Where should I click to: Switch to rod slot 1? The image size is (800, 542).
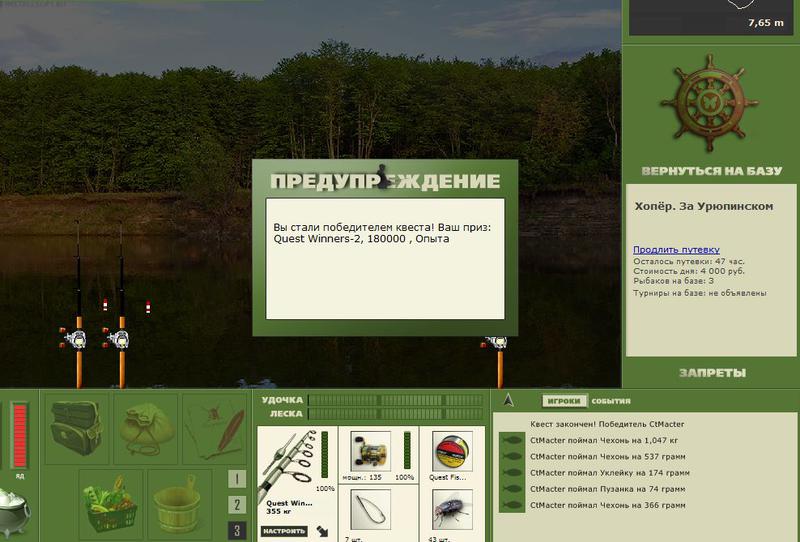(237, 479)
